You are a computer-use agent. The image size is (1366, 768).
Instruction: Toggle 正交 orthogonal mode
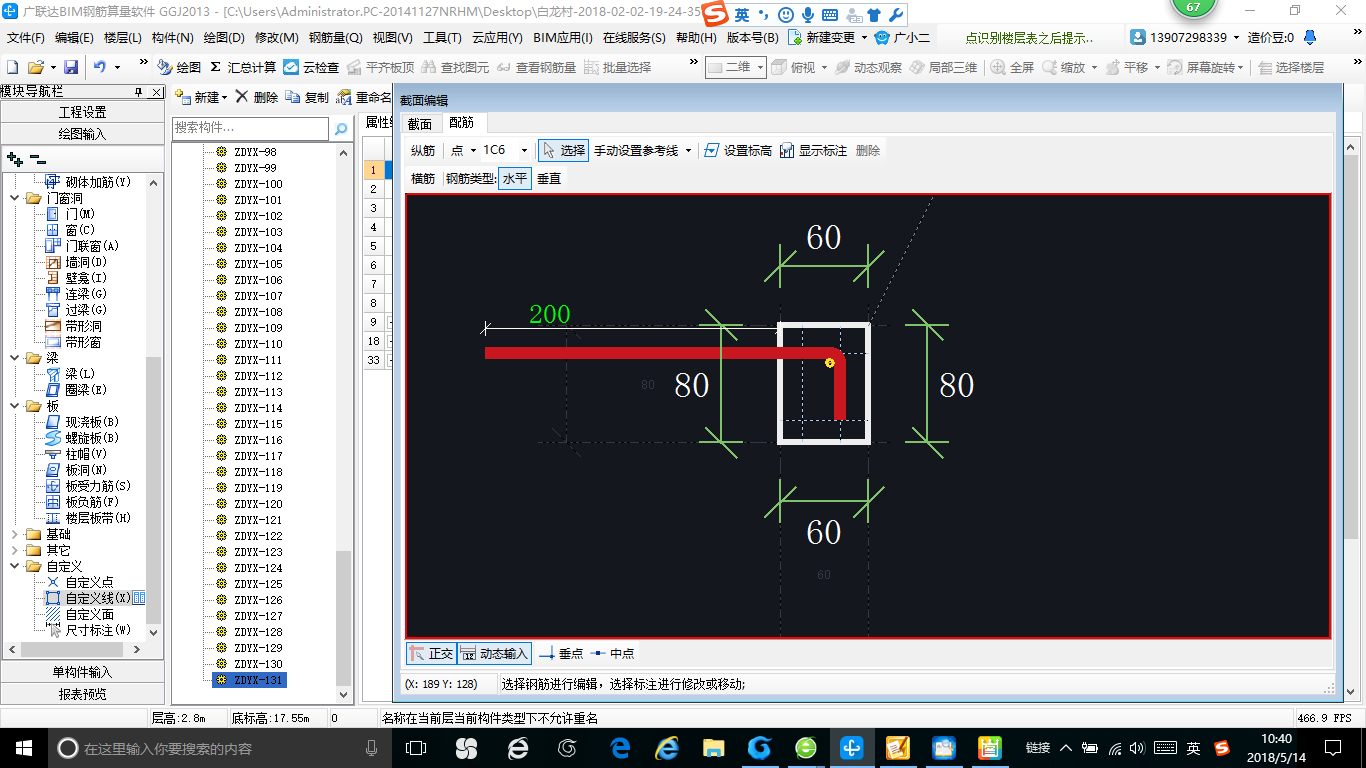(431, 653)
